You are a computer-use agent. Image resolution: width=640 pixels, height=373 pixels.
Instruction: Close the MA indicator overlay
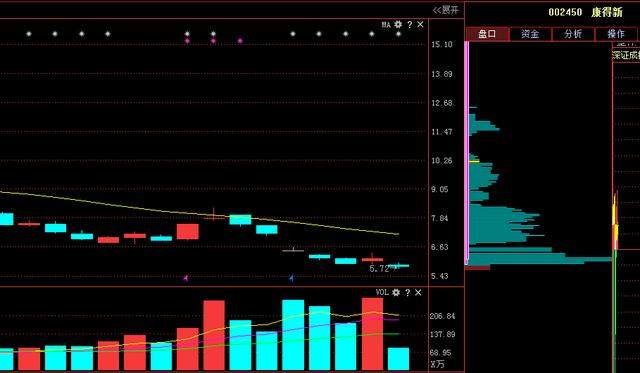click(420, 25)
